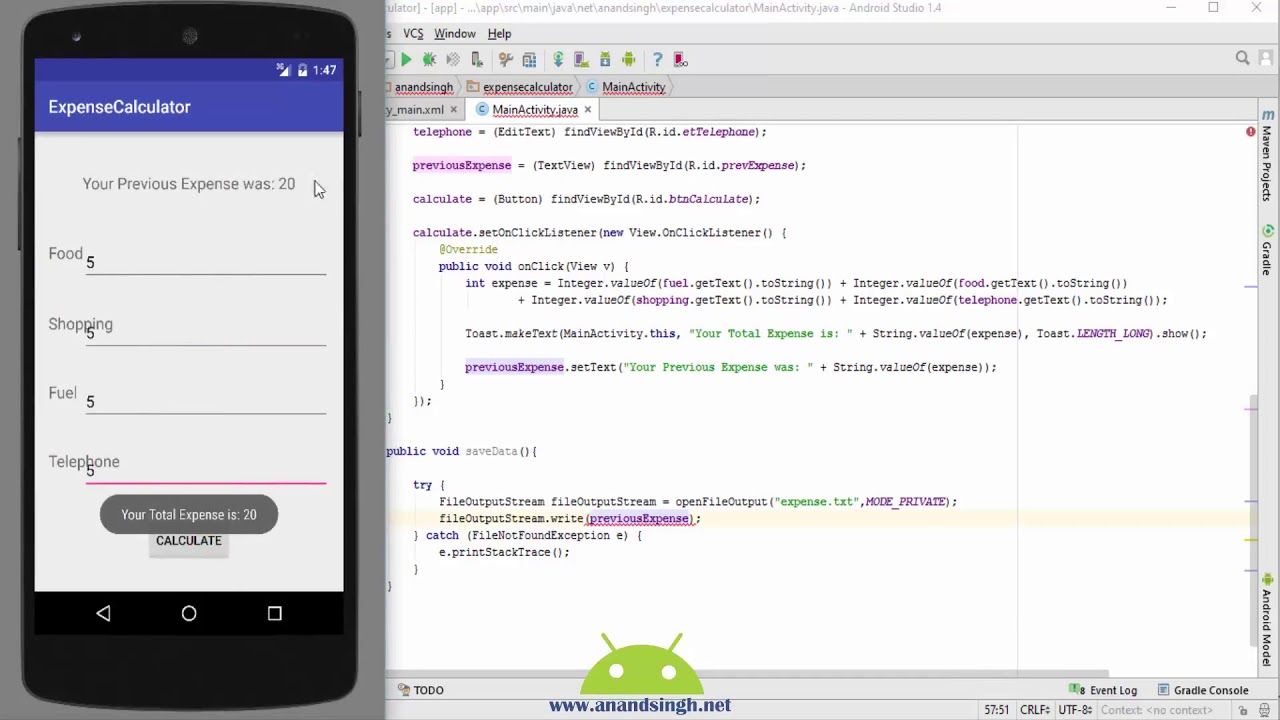Click the last red device toolbar icon

[x=680, y=60]
